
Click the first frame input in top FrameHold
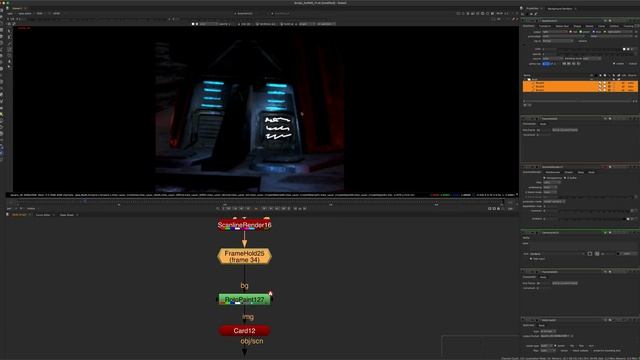[x=545, y=130]
